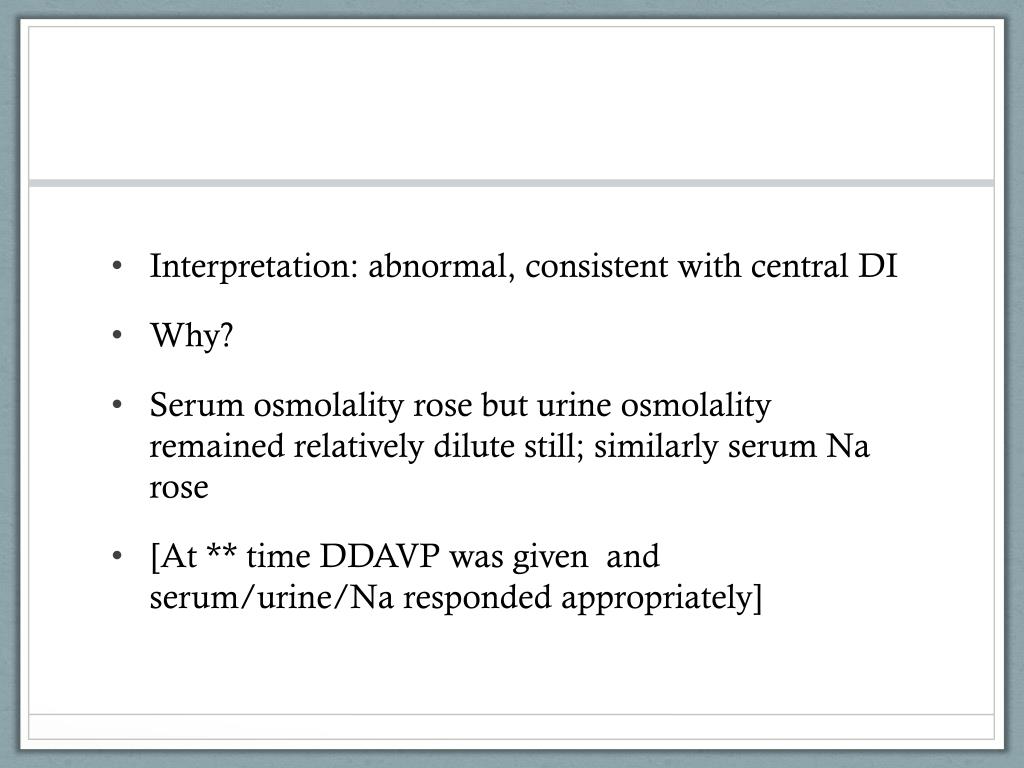Viewport: 1024px width, 768px height.
Task: Click the empty footer bar of the slide
Action: click(511, 727)
